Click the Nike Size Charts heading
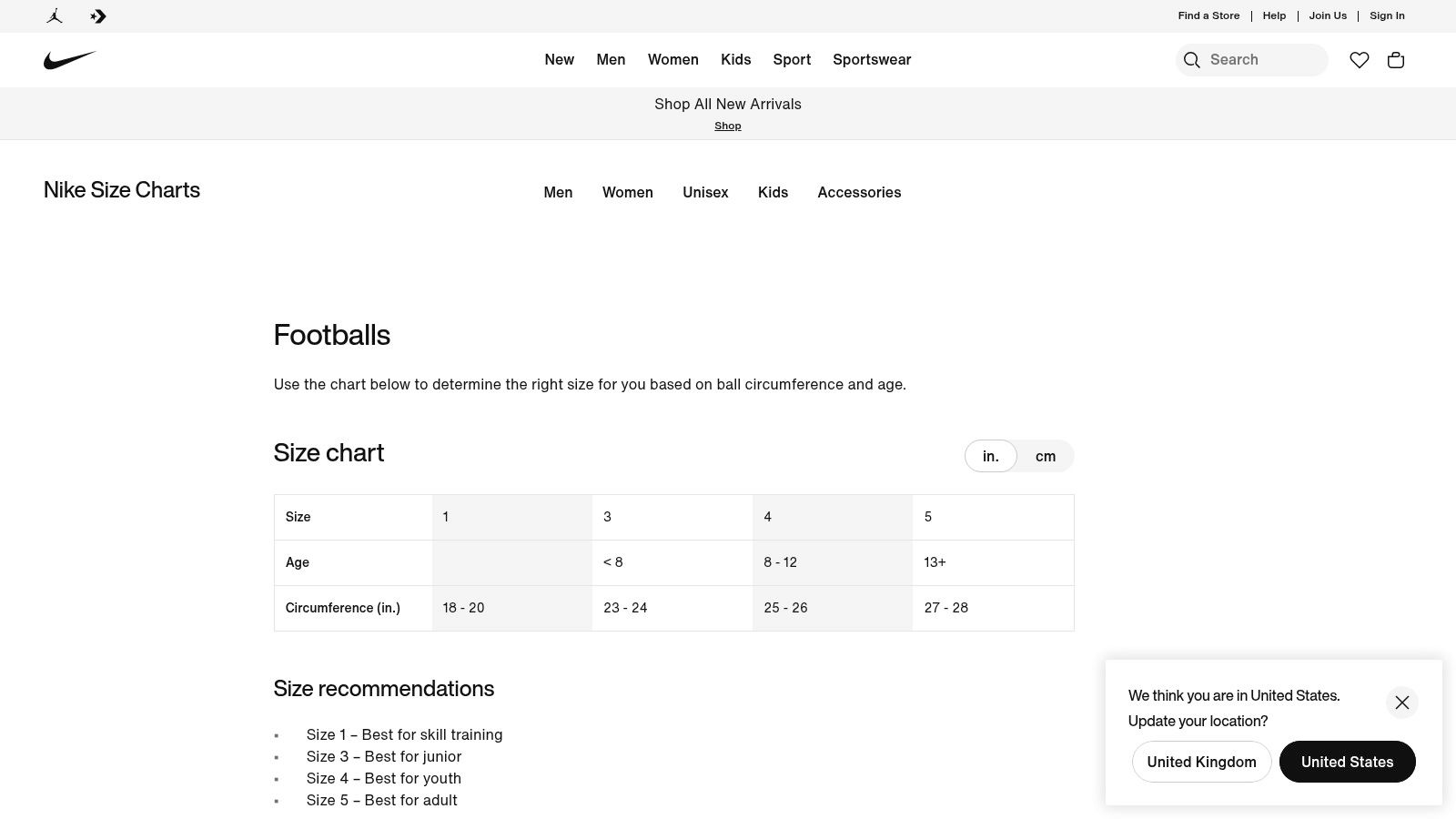Screen dimensions: 1456x819 coord(122,190)
